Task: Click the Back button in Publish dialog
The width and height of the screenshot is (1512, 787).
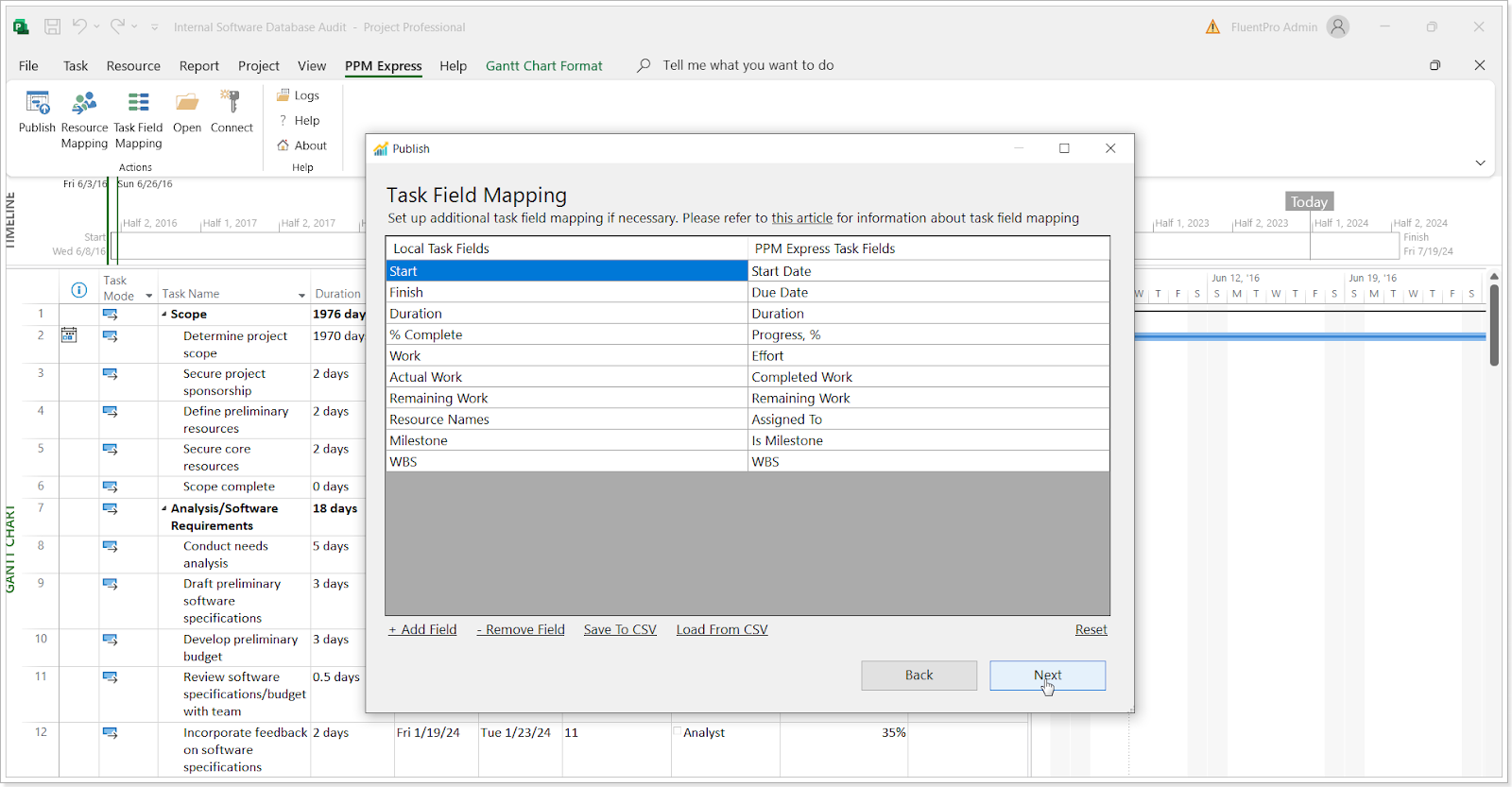Action: point(919,676)
